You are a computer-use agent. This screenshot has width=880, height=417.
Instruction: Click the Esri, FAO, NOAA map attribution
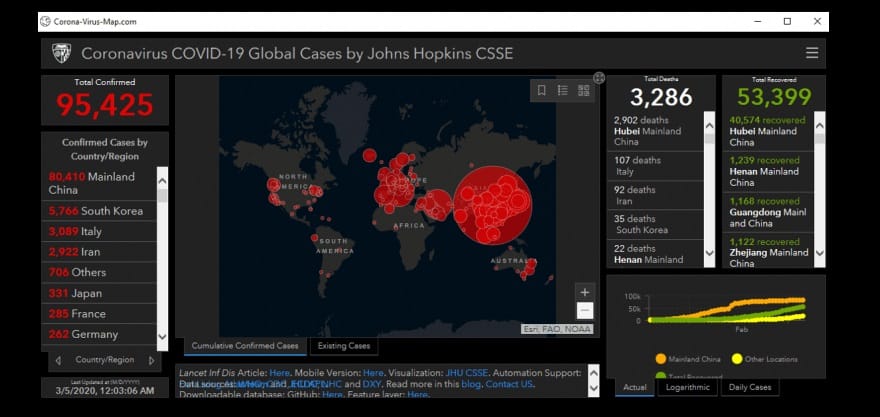[x=557, y=329]
